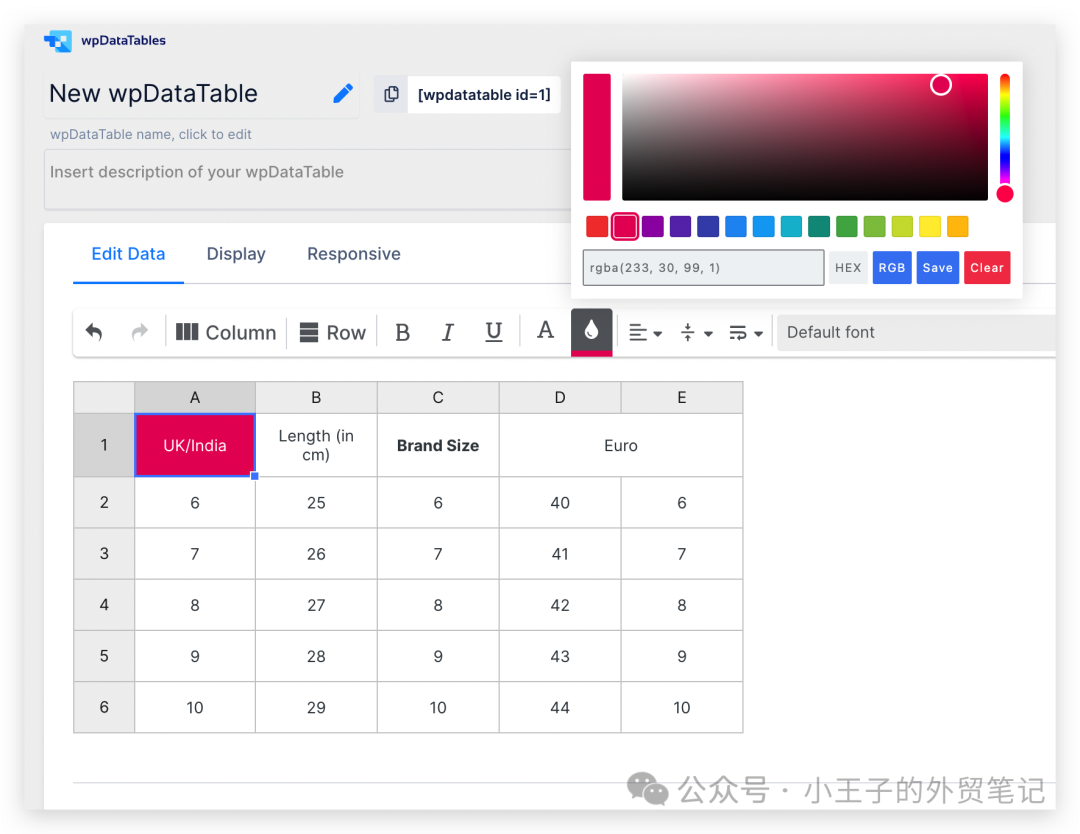The image size is (1080, 834).
Task: Click the RGB format button
Action: click(x=891, y=267)
